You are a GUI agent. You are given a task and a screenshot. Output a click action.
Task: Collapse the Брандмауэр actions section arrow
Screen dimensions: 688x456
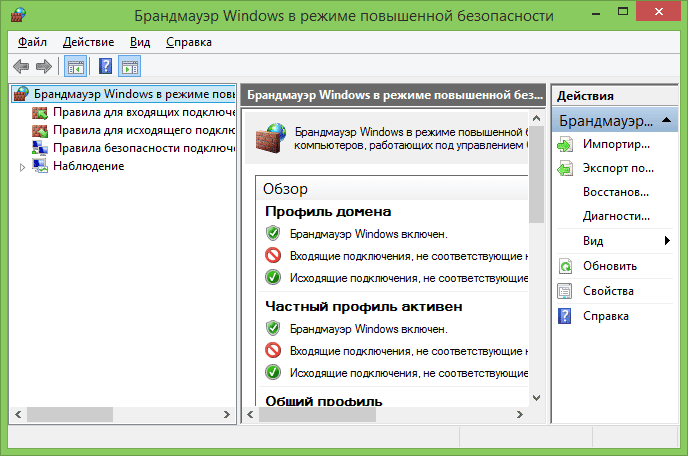tap(666, 120)
